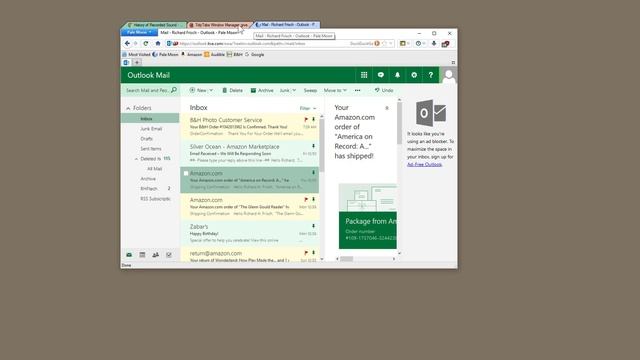
Task: Open the Pale Moon application menu
Action: coord(139,32)
